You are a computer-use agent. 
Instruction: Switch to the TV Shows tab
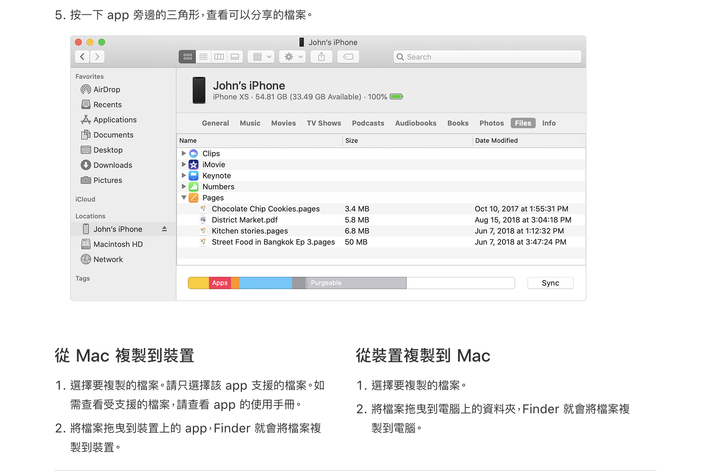[324, 123]
